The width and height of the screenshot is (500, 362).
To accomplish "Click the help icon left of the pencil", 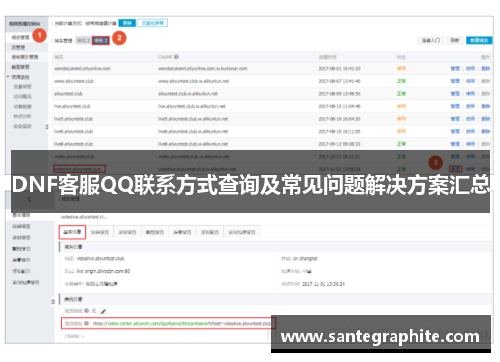I will [87, 311].
